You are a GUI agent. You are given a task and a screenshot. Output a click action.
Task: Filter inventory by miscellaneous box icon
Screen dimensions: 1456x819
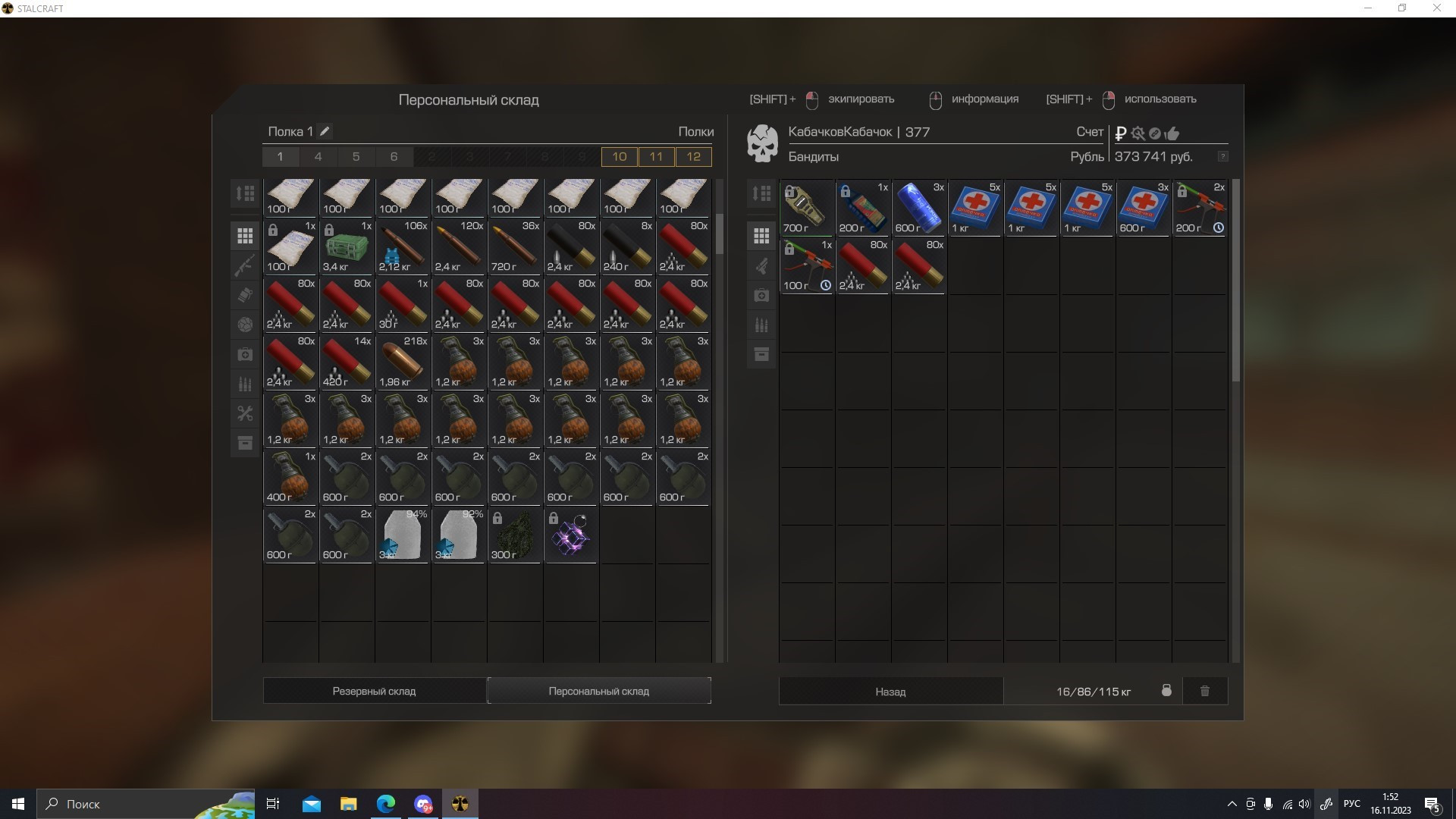[x=761, y=354]
